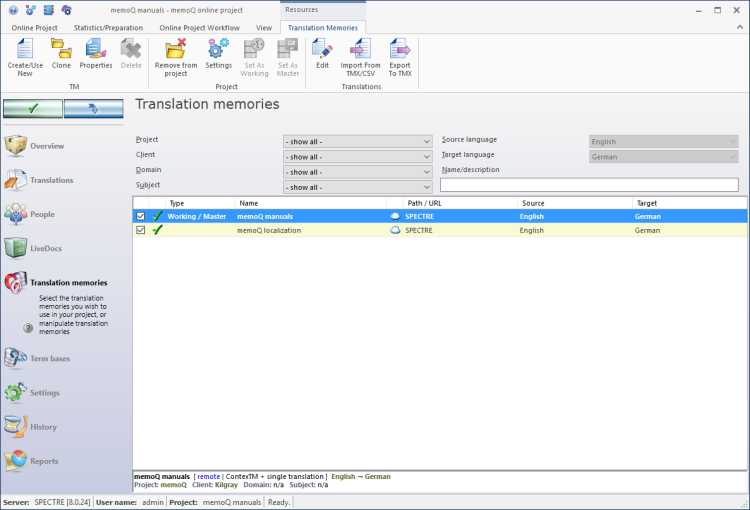Expand the Project filter dropdown

[x=358, y=142]
